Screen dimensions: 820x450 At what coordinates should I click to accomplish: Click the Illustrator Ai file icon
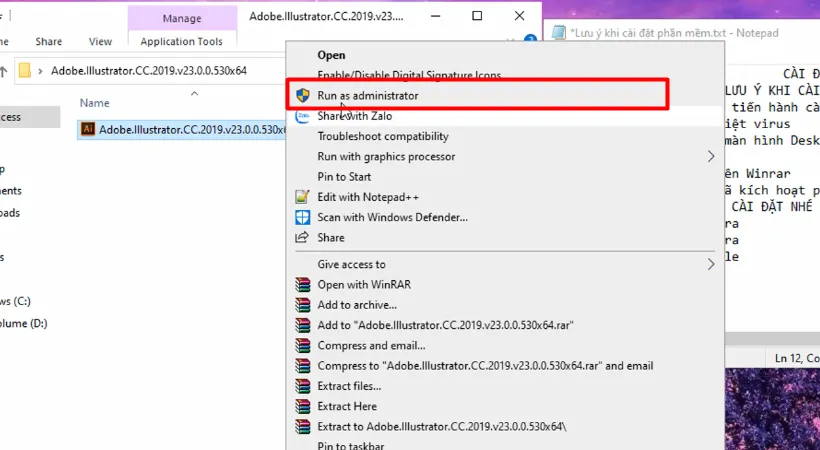pos(88,129)
